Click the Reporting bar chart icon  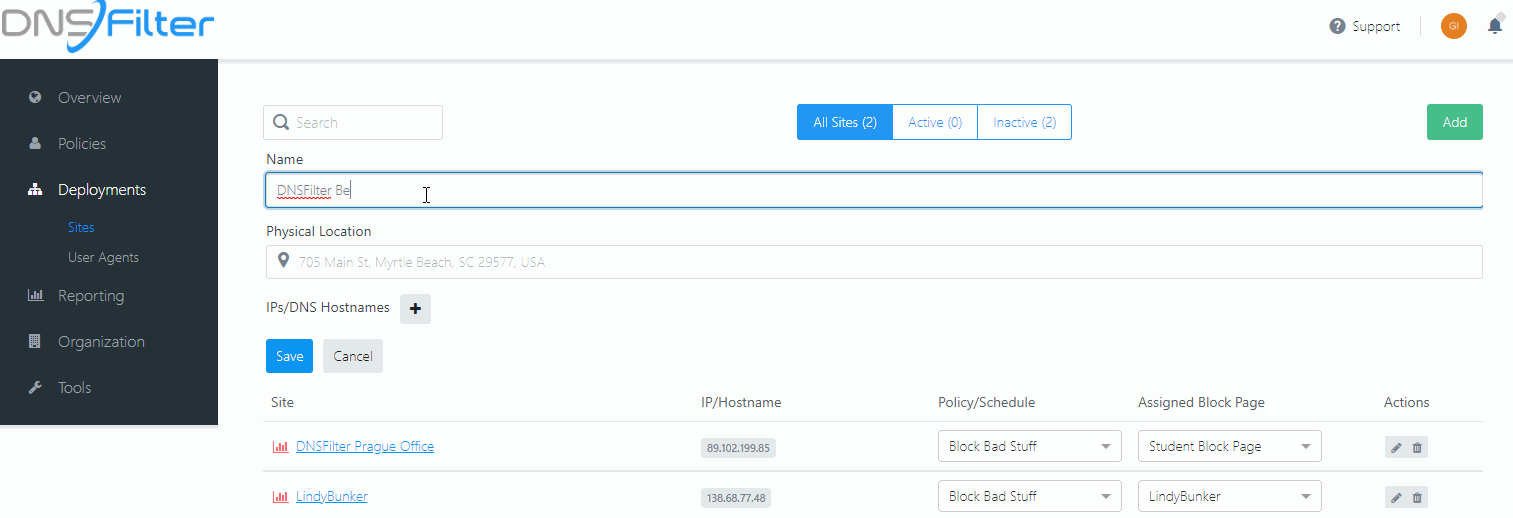[35, 295]
